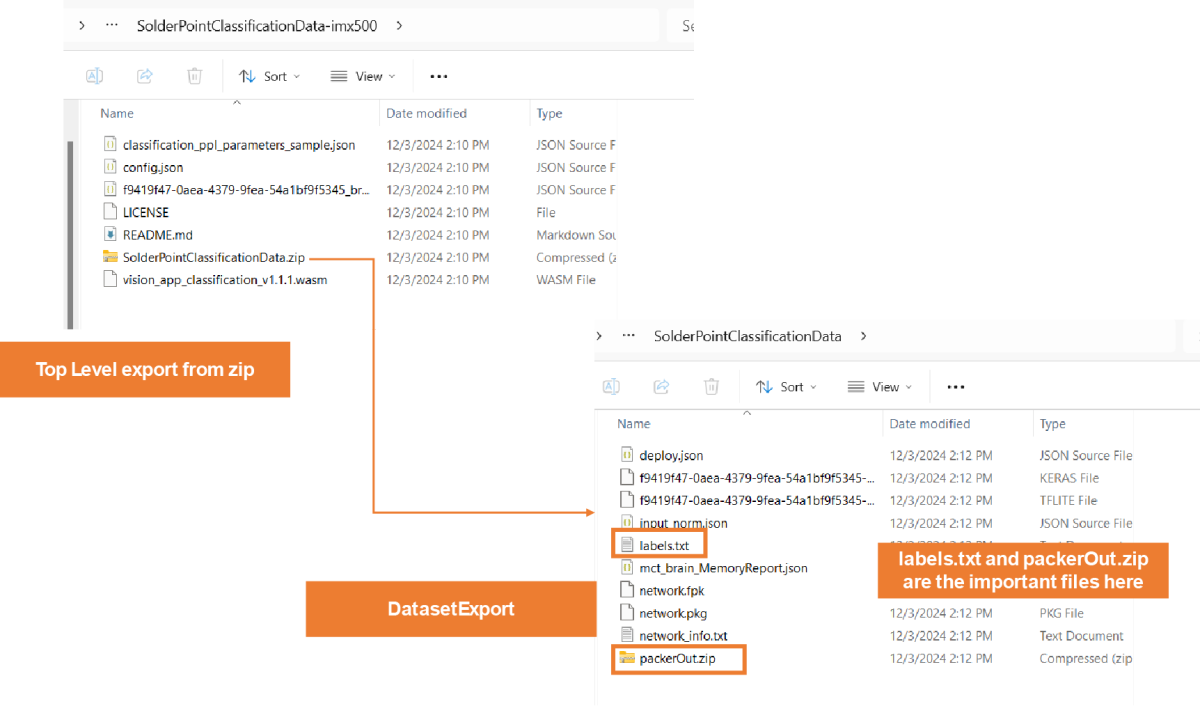Open View dropdown in top Explorer window

coord(362,76)
